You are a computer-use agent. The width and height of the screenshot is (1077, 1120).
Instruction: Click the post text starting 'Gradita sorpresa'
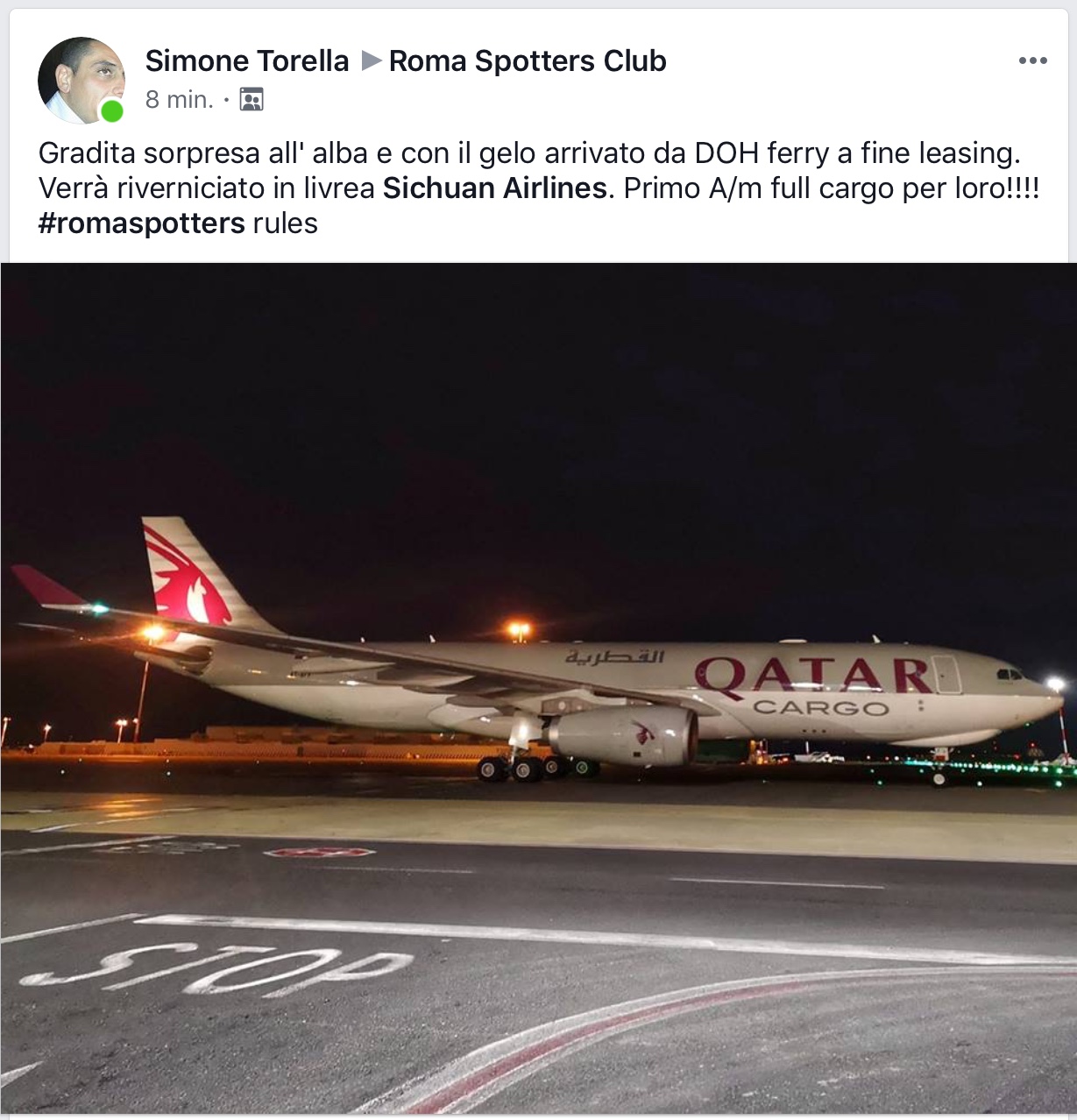529,153
